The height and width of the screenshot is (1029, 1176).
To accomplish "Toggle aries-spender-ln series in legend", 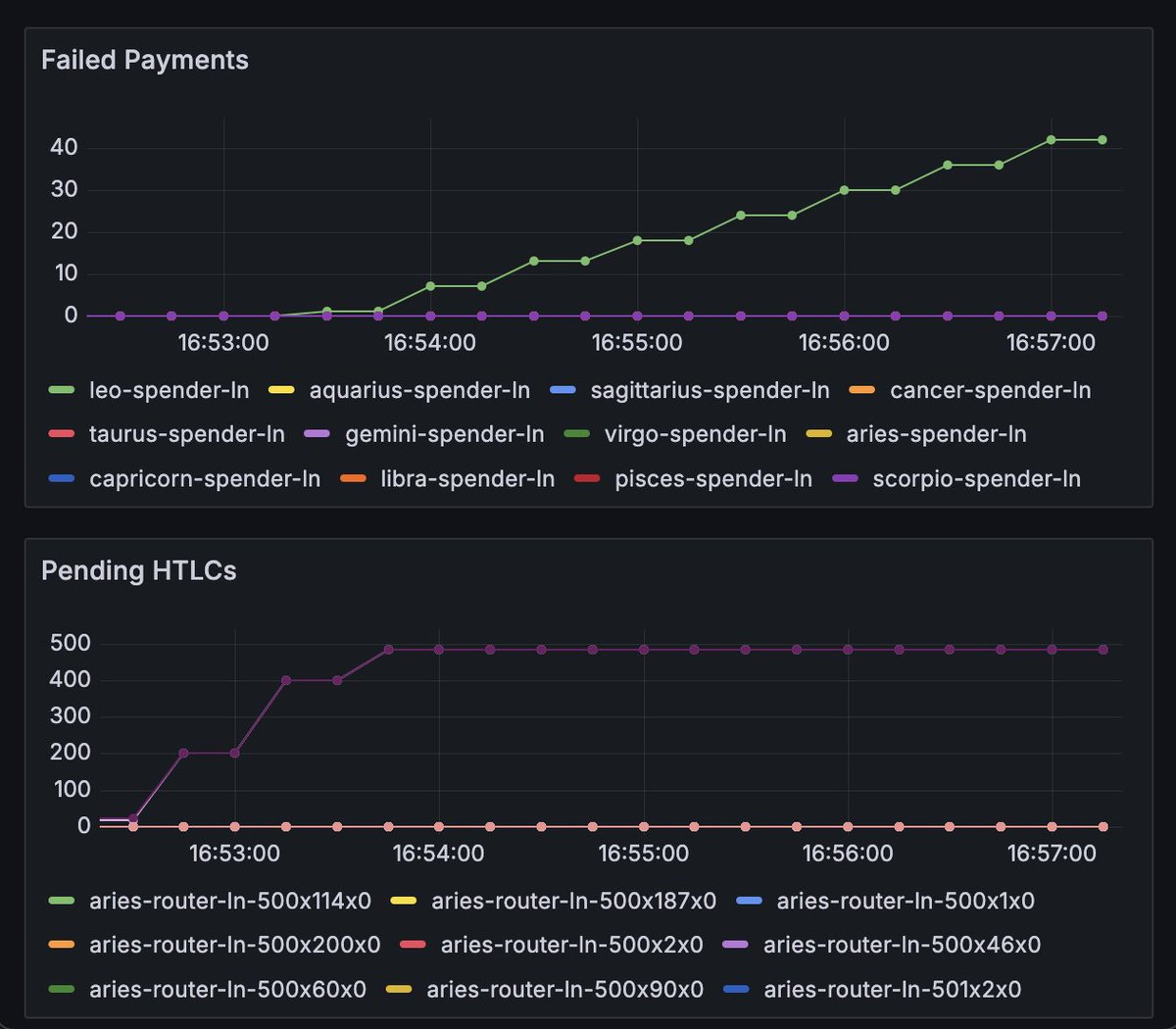I will [915, 434].
